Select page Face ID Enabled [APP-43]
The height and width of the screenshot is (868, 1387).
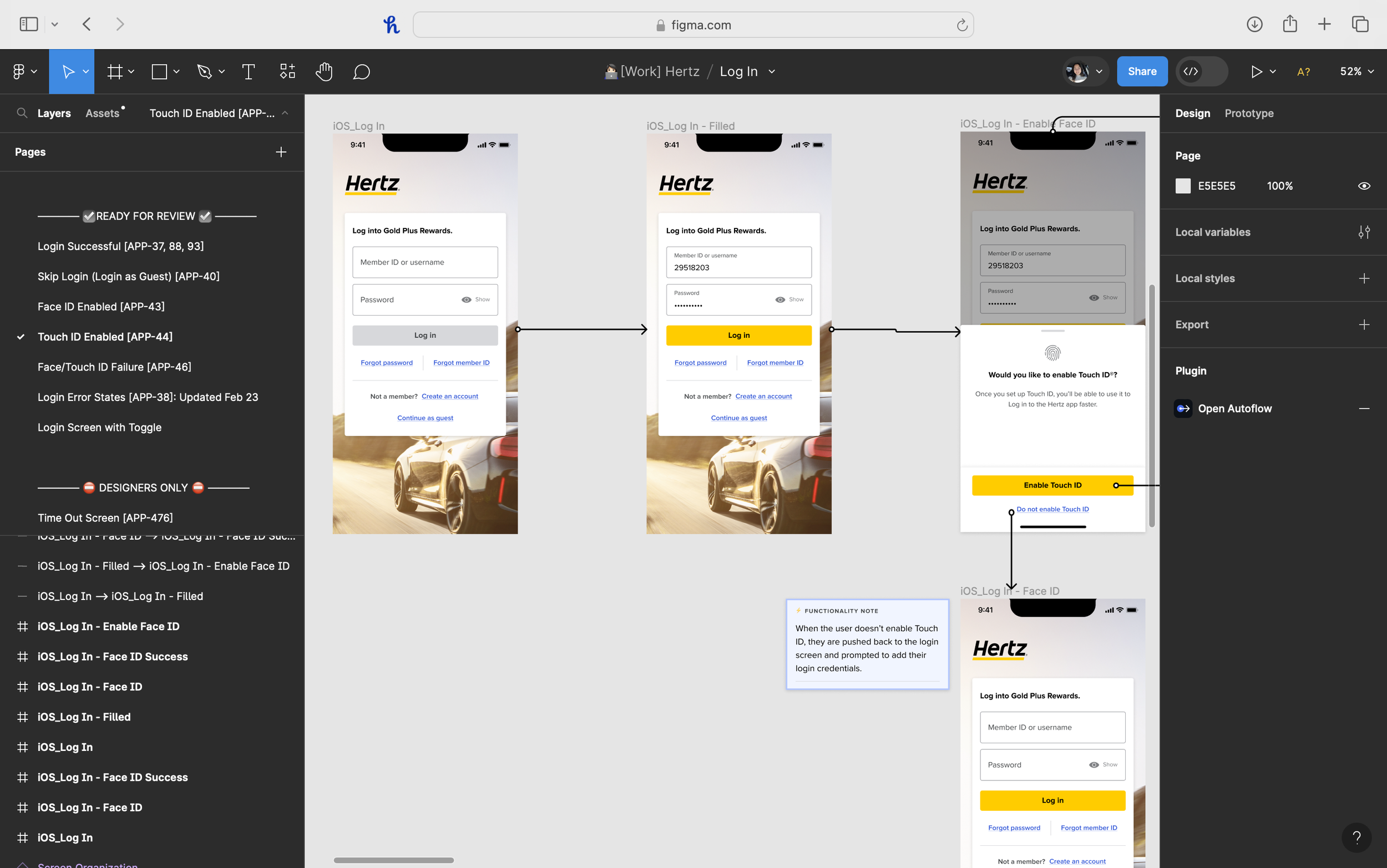click(x=101, y=307)
